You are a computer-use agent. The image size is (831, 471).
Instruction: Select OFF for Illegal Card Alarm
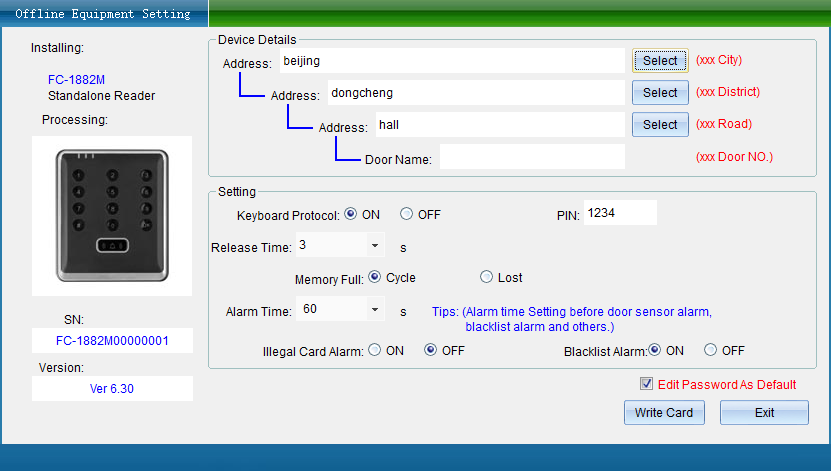click(x=431, y=350)
